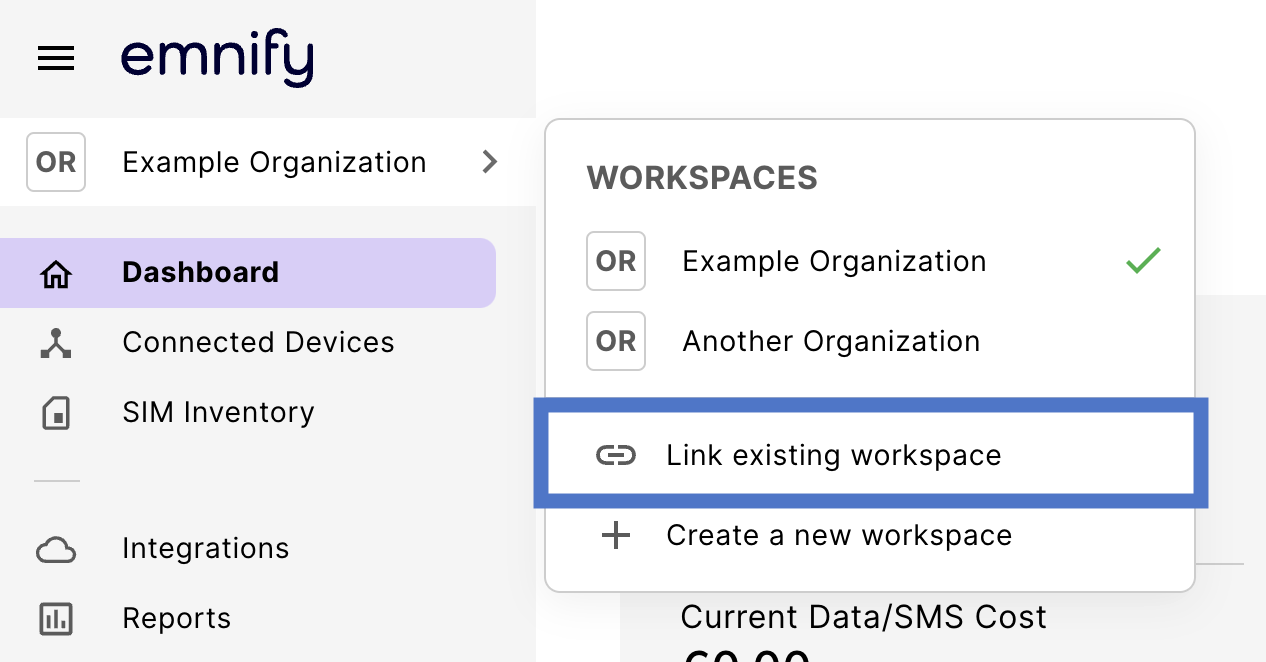Click the plus icon for new workspace
This screenshot has height=662, width=1266.
(x=616, y=536)
